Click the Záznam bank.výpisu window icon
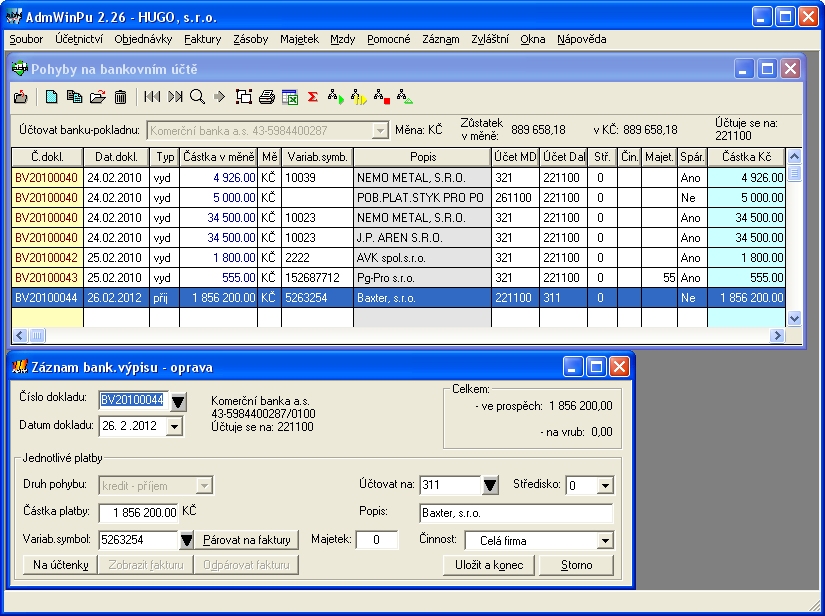This screenshot has width=825, height=616. click(x=19, y=367)
